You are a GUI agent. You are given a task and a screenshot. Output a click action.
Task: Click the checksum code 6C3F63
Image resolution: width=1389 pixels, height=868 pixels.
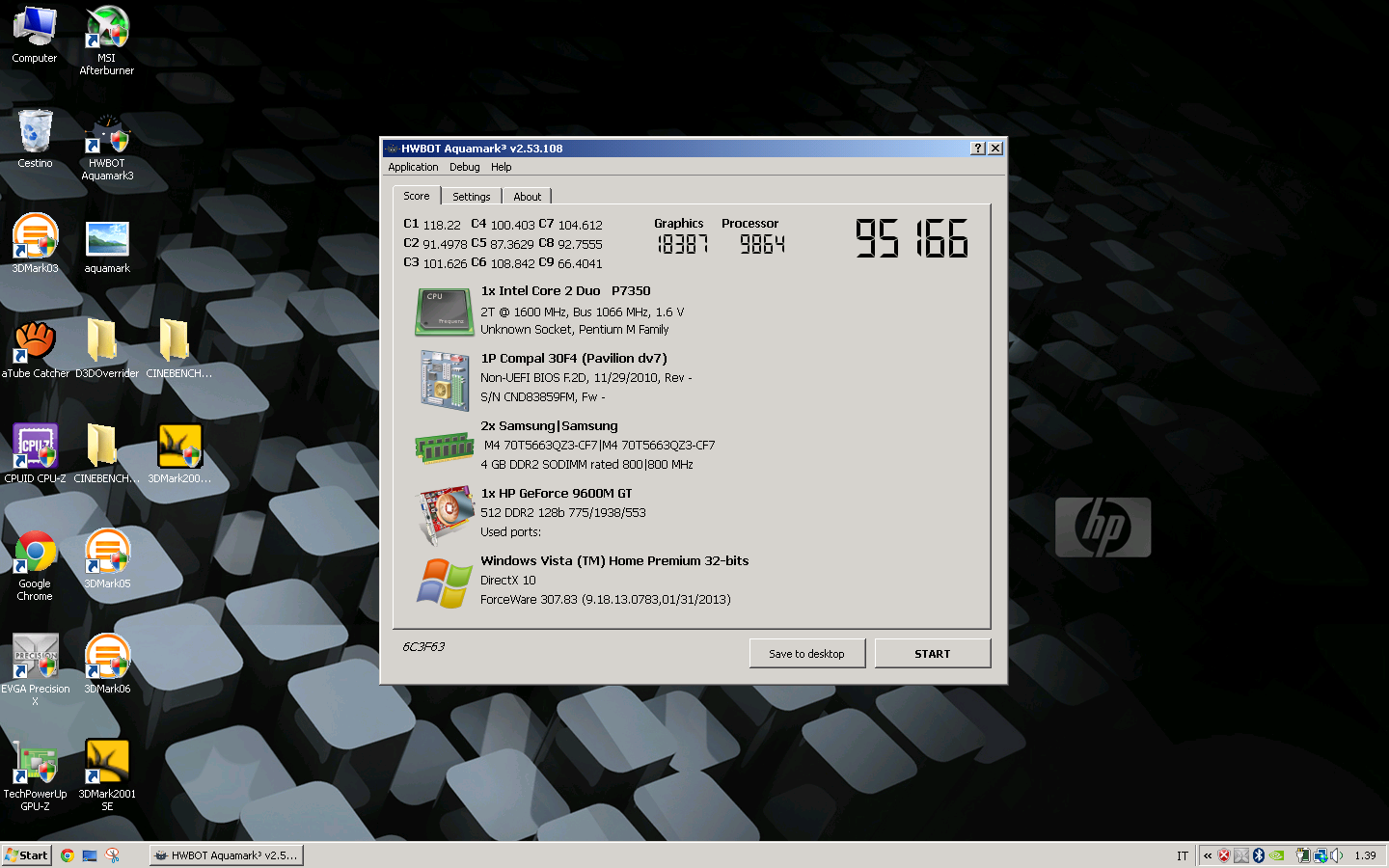(x=423, y=647)
